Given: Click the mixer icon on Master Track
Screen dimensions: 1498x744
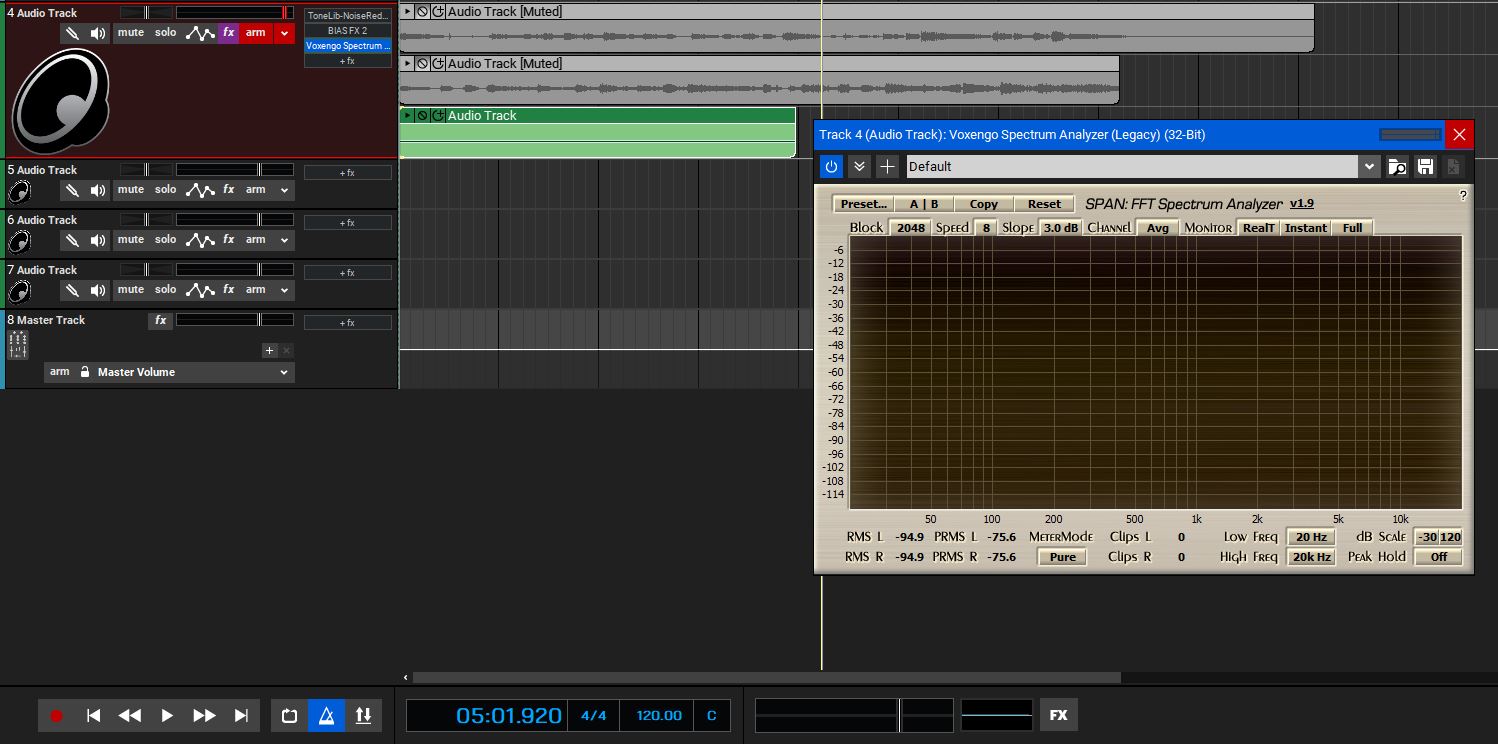Looking at the screenshot, I should click(x=18, y=345).
